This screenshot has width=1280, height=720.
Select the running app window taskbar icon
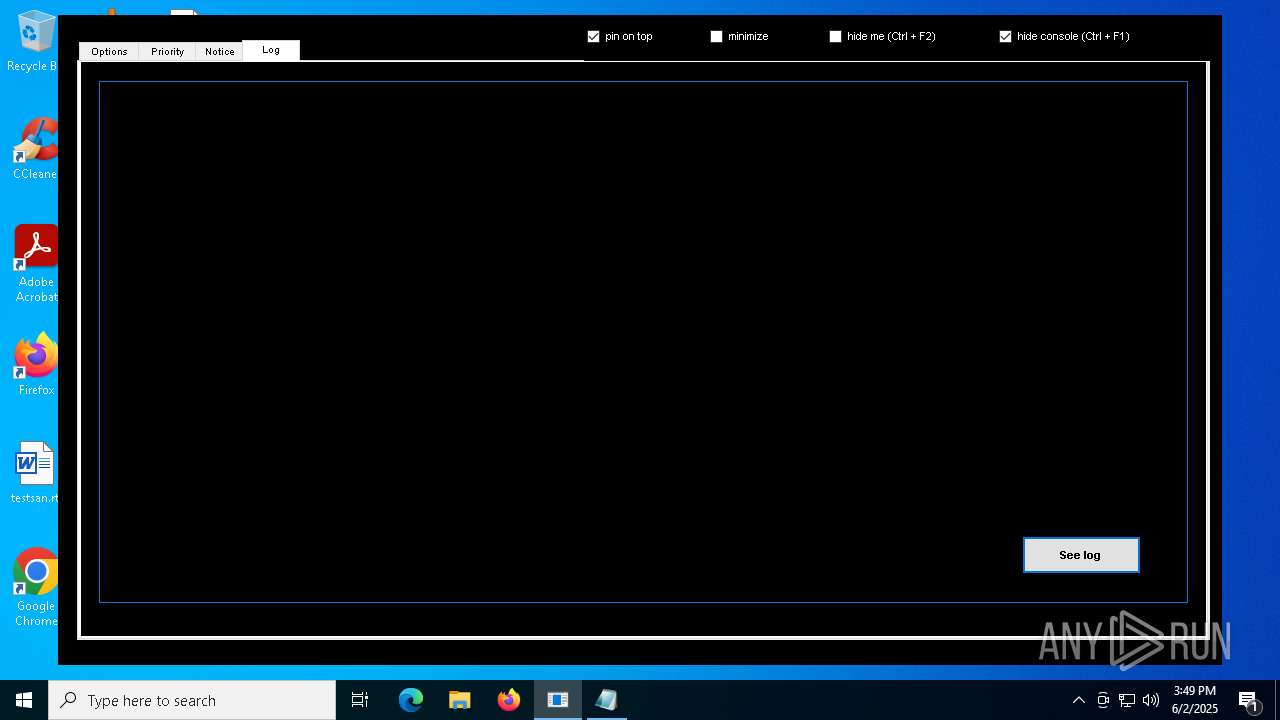558,700
